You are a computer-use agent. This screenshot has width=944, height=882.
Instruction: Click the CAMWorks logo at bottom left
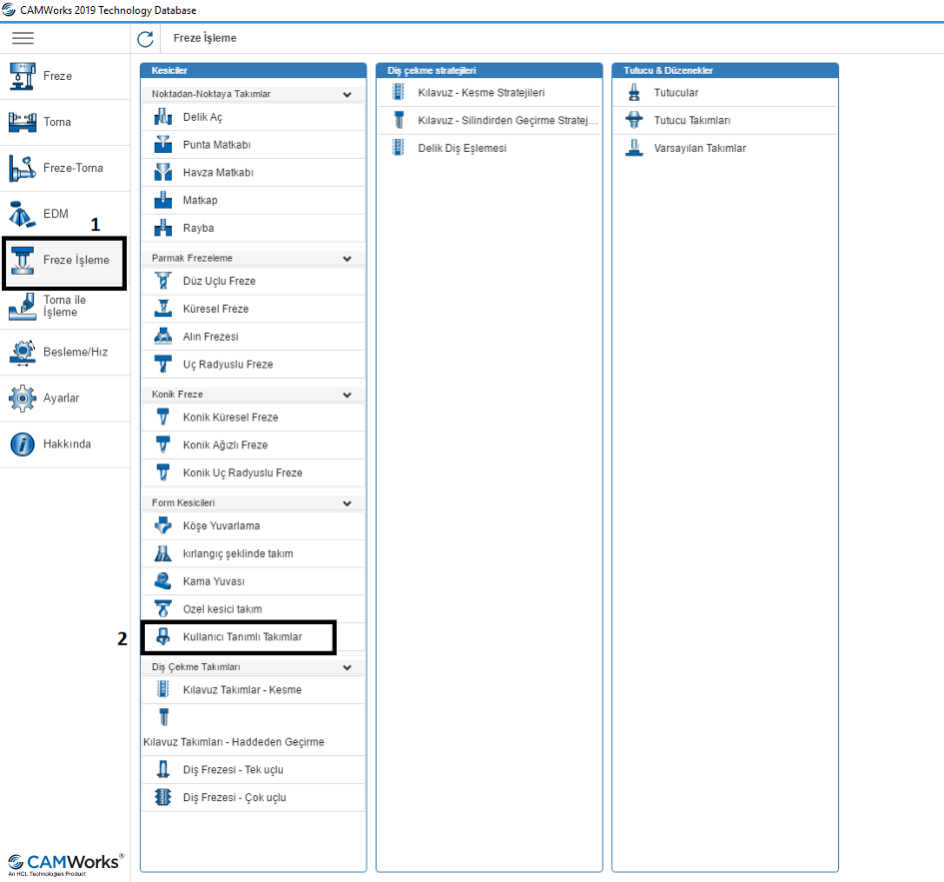(66, 863)
